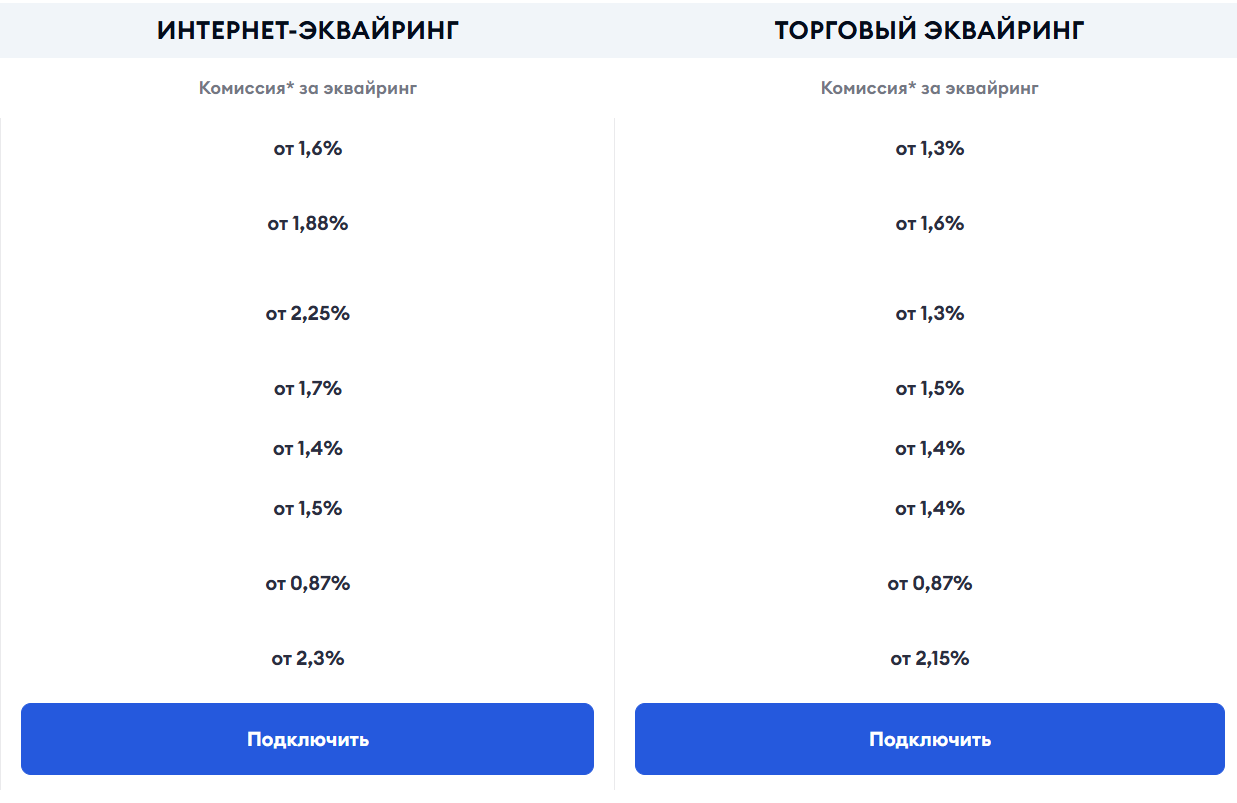Click от 1,5% in the Торговый эквайринг column
This screenshot has width=1237, height=803.
click(x=929, y=389)
